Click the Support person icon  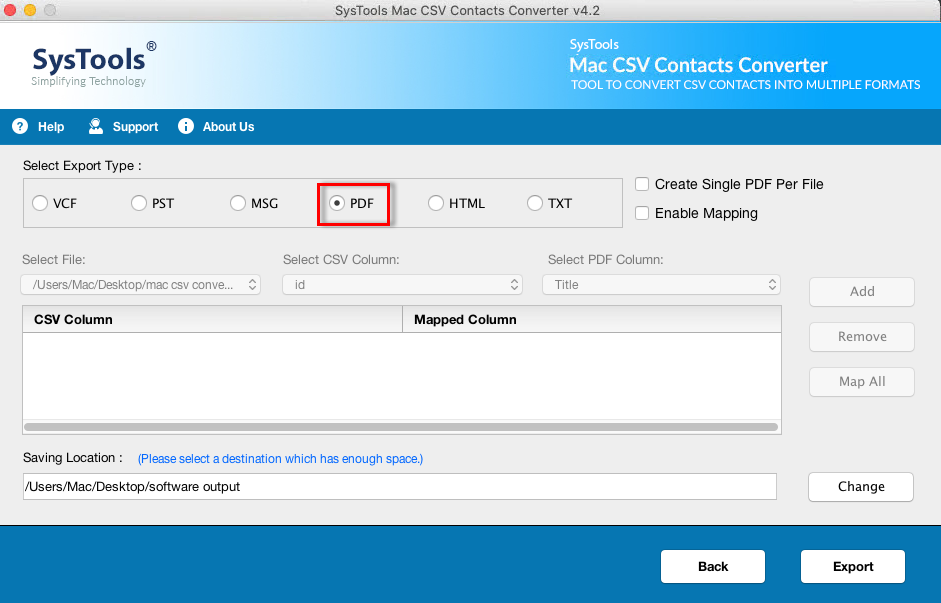pos(96,126)
